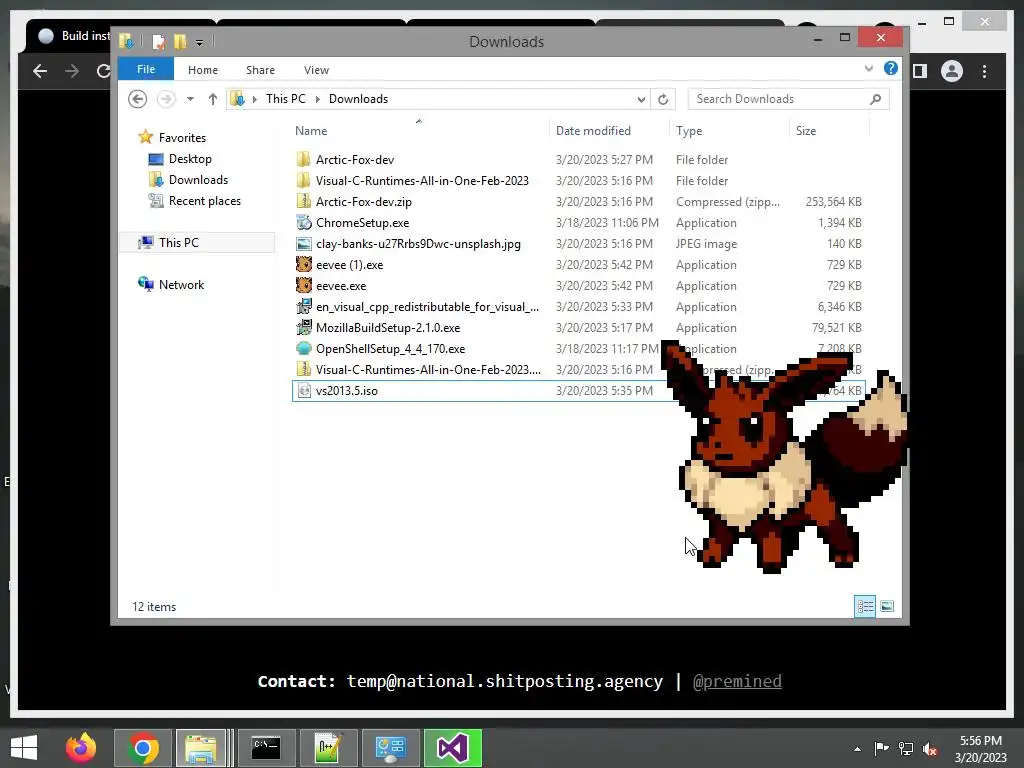The height and width of the screenshot is (768, 1024).
Task: Click the taskbar clock showing 5:56 PM
Action: point(980,748)
